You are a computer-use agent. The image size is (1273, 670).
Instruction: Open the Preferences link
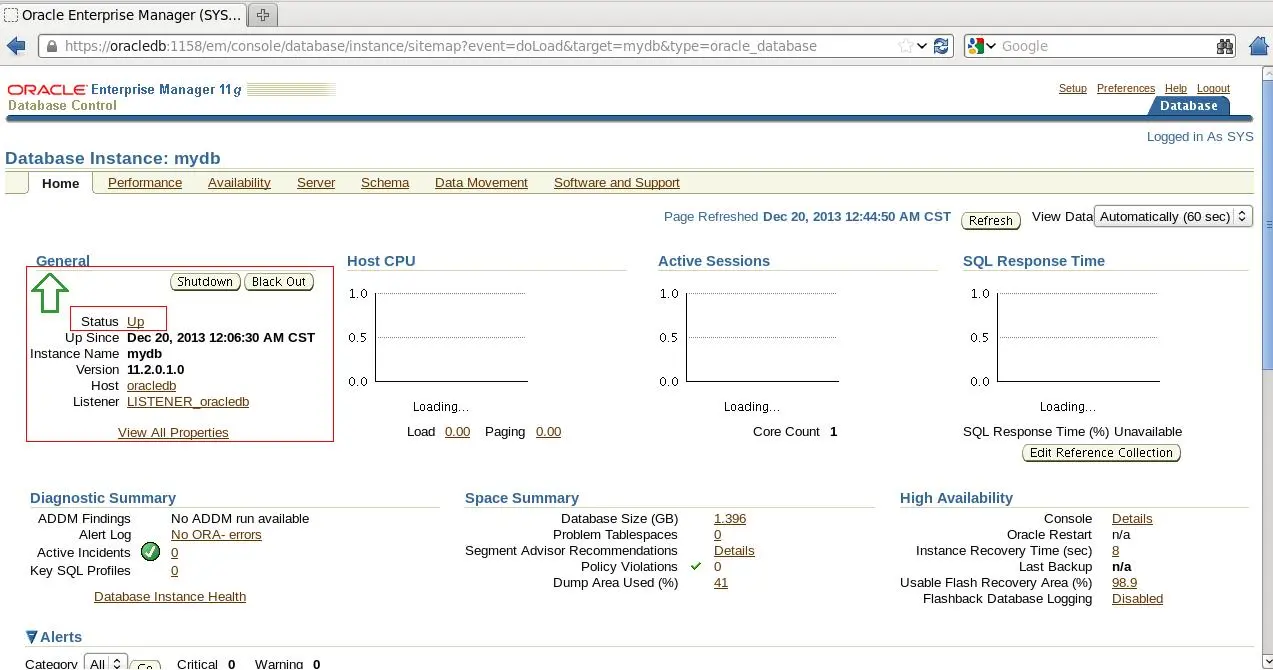[1126, 88]
